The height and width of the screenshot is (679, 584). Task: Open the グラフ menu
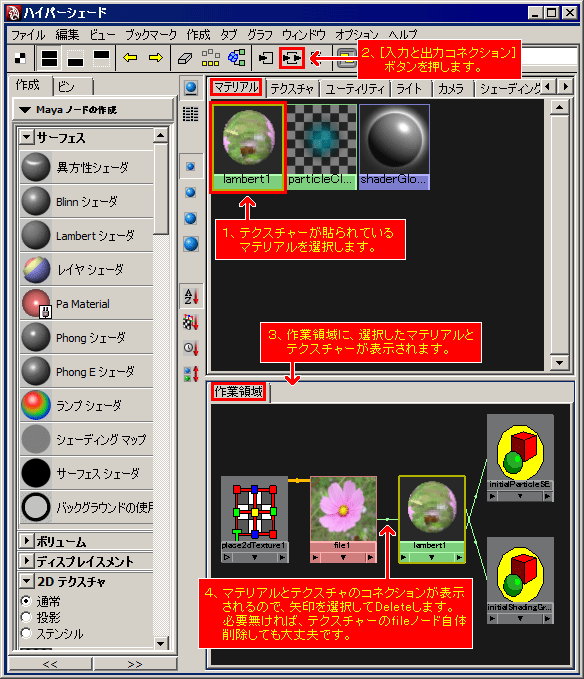coord(260,35)
